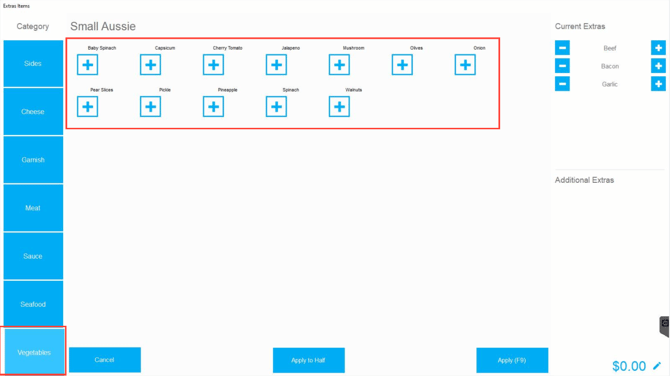The height and width of the screenshot is (376, 670).
Task: Click Apply to Half button
Action: 309,360
